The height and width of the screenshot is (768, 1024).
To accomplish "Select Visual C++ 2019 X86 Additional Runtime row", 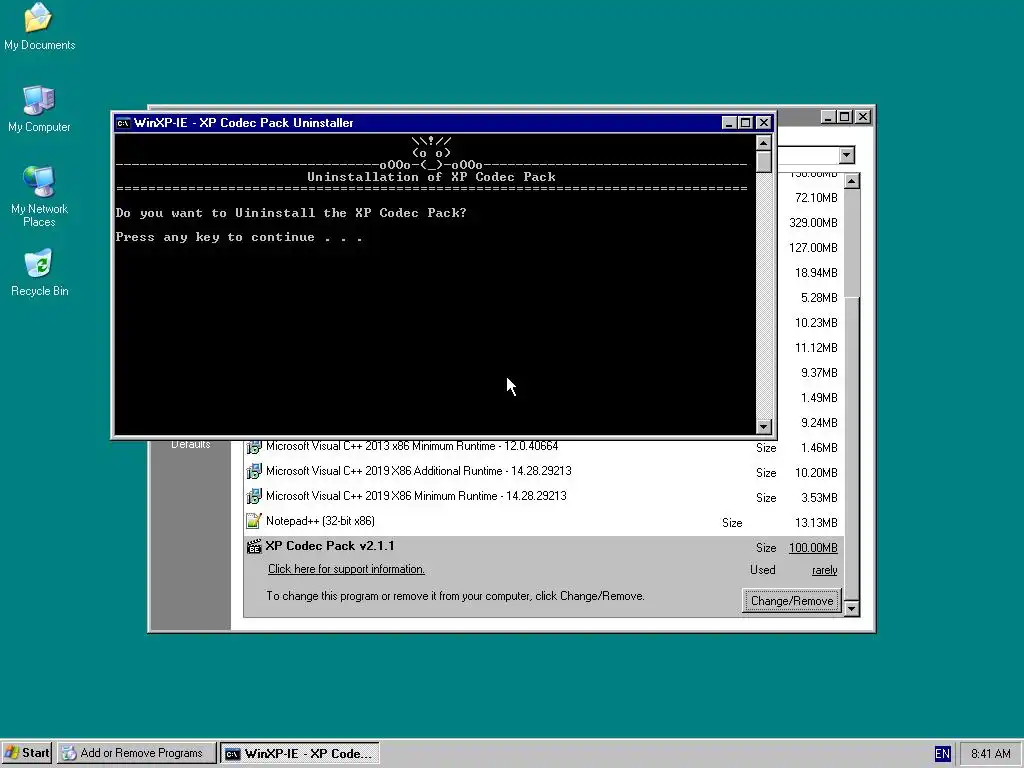I will tap(543, 472).
